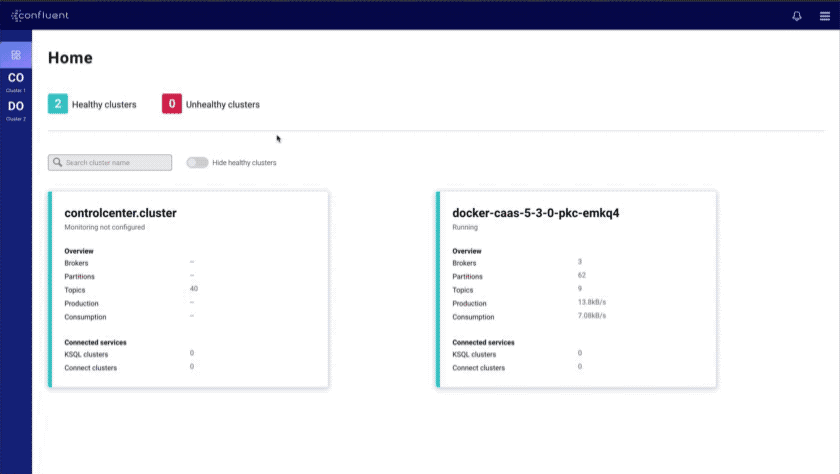Click Consumption value 7.08kB/s
The height and width of the screenshot is (474, 840).
[x=592, y=315]
